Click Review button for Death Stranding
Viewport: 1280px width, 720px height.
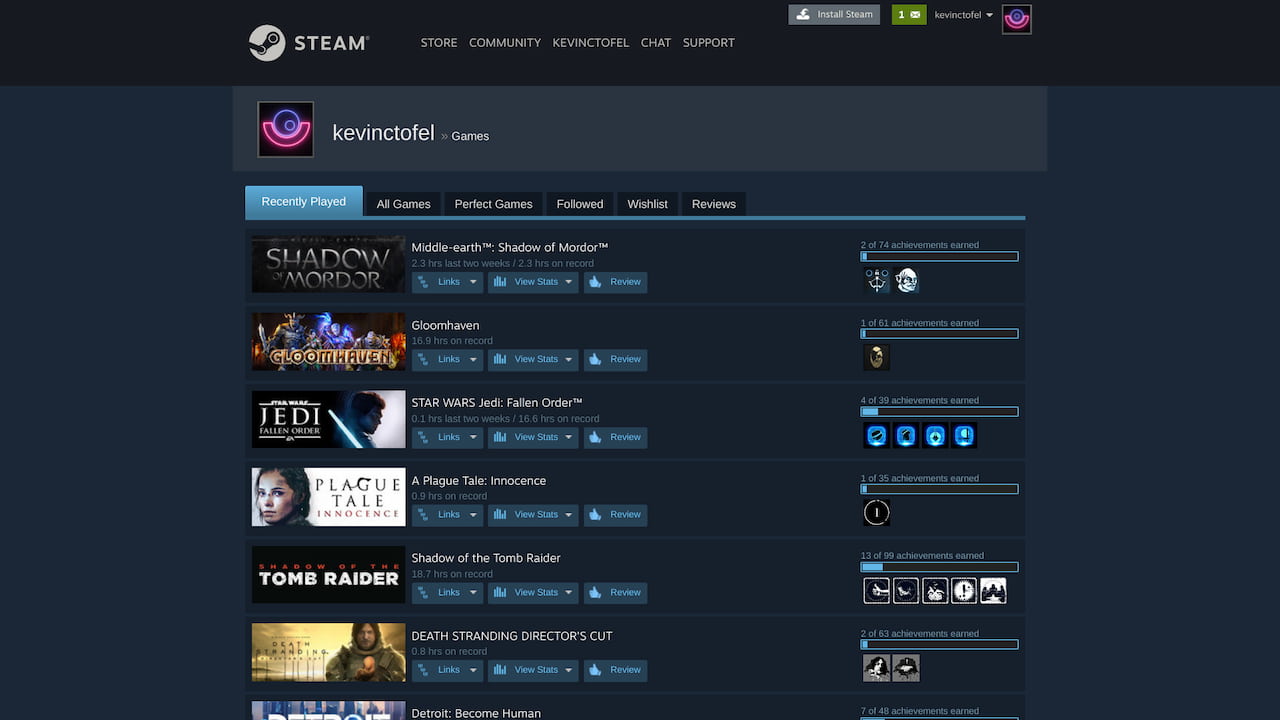tap(616, 670)
